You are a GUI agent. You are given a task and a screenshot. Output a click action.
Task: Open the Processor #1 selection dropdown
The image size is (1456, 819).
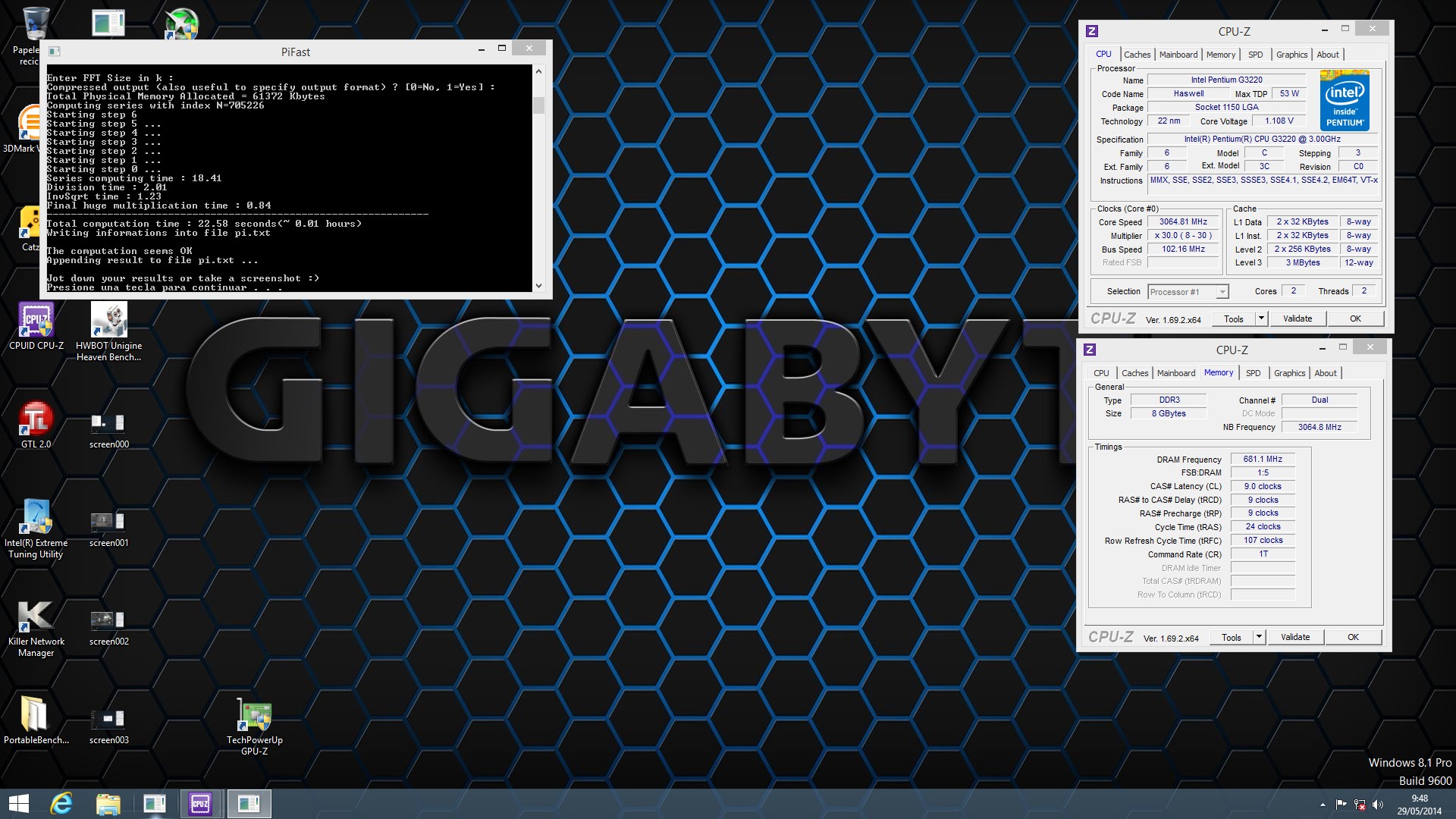click(x=1188, y=292)
